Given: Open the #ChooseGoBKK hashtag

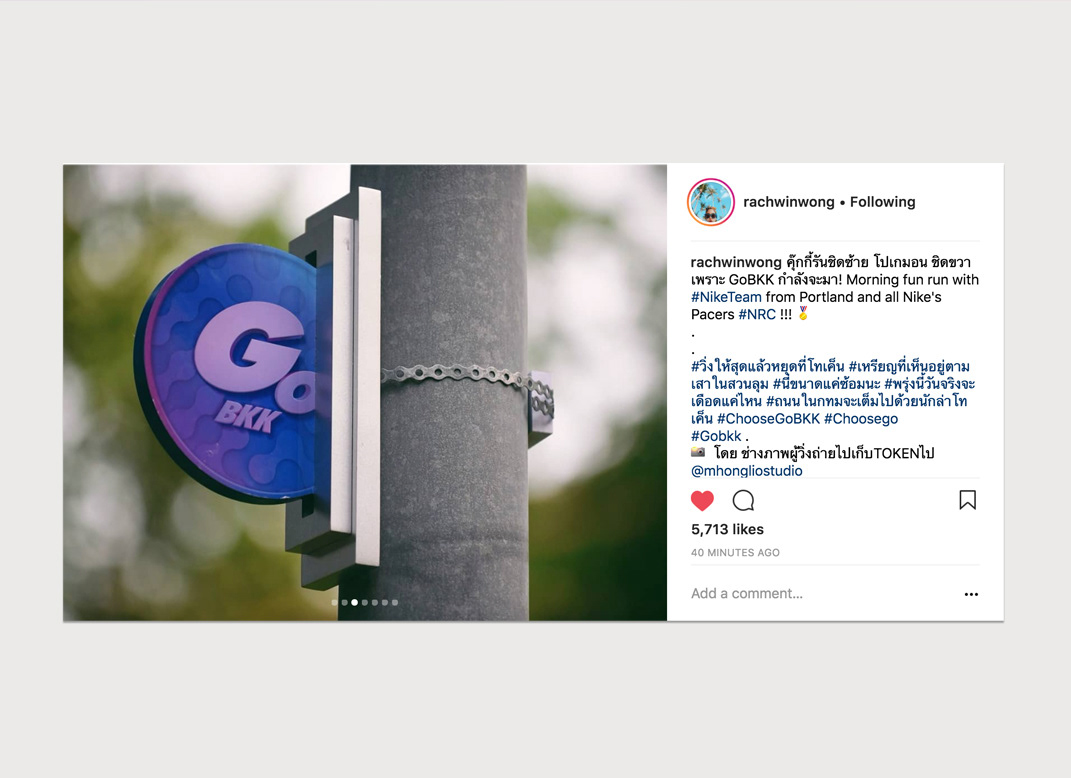Looking at the screenshot, I should point(768,419).
